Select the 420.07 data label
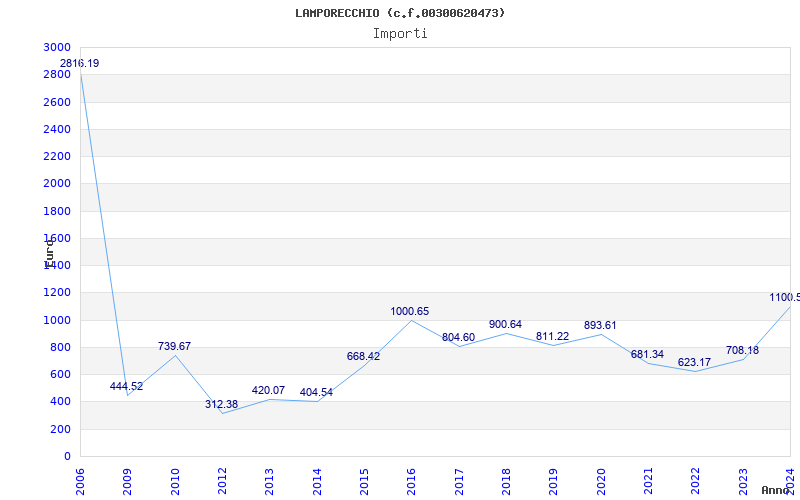 268,390
